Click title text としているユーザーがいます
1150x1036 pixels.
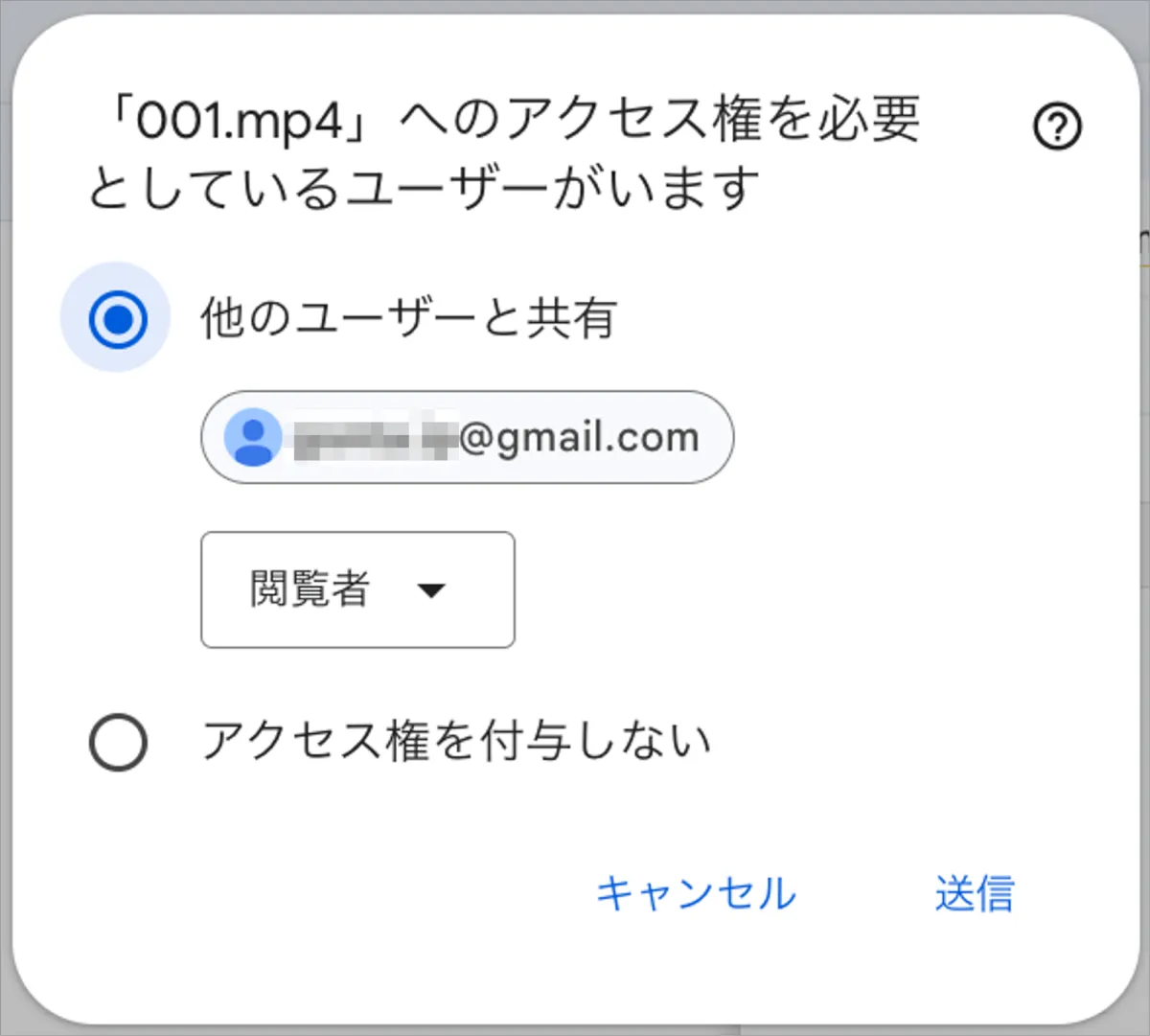424,188
